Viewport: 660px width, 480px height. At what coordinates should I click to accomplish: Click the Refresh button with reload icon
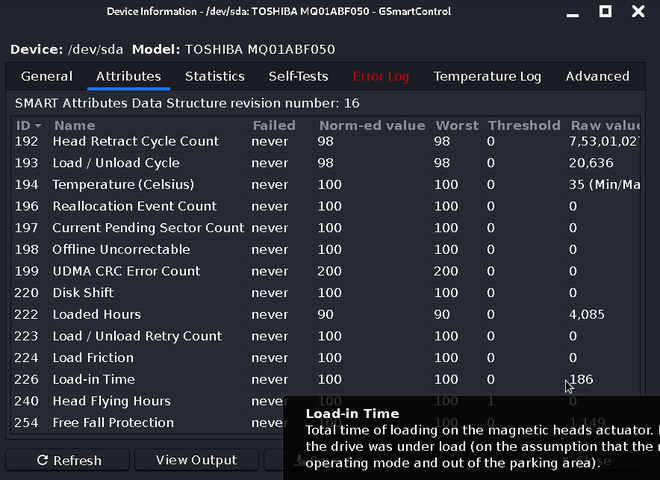click(x=69, y=460)
